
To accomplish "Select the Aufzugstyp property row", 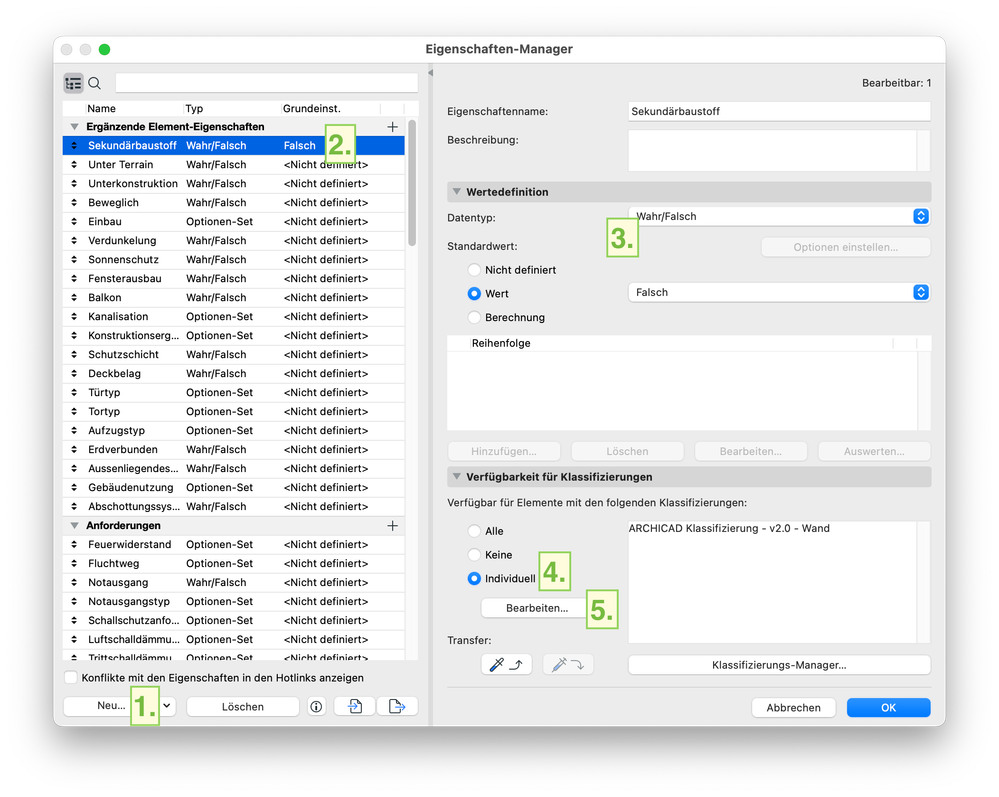I will [234, 430].
